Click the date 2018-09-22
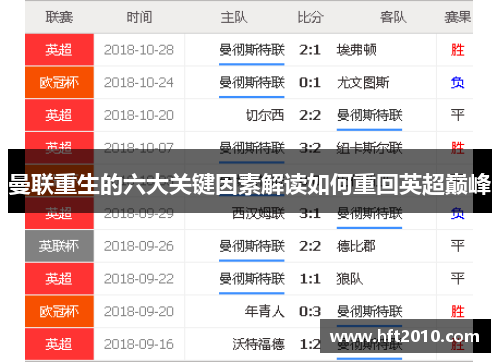 (139, 279)
